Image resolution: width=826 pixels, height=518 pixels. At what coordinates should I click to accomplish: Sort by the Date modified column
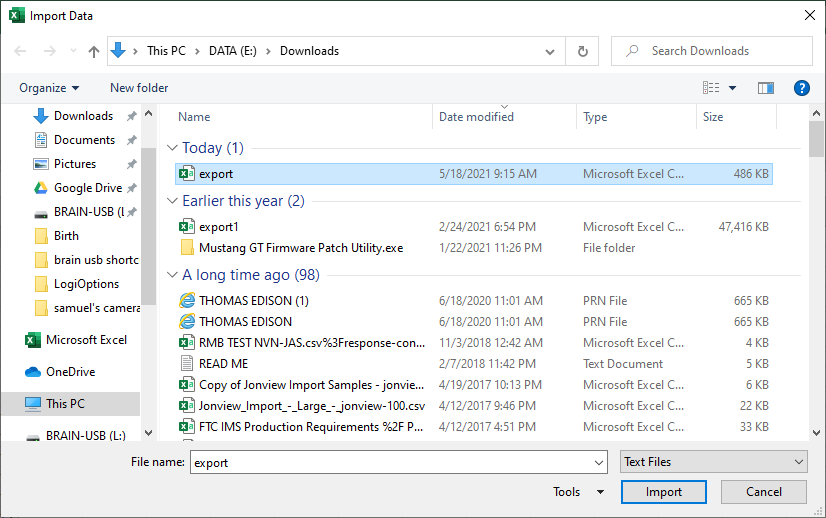(476, 117)
